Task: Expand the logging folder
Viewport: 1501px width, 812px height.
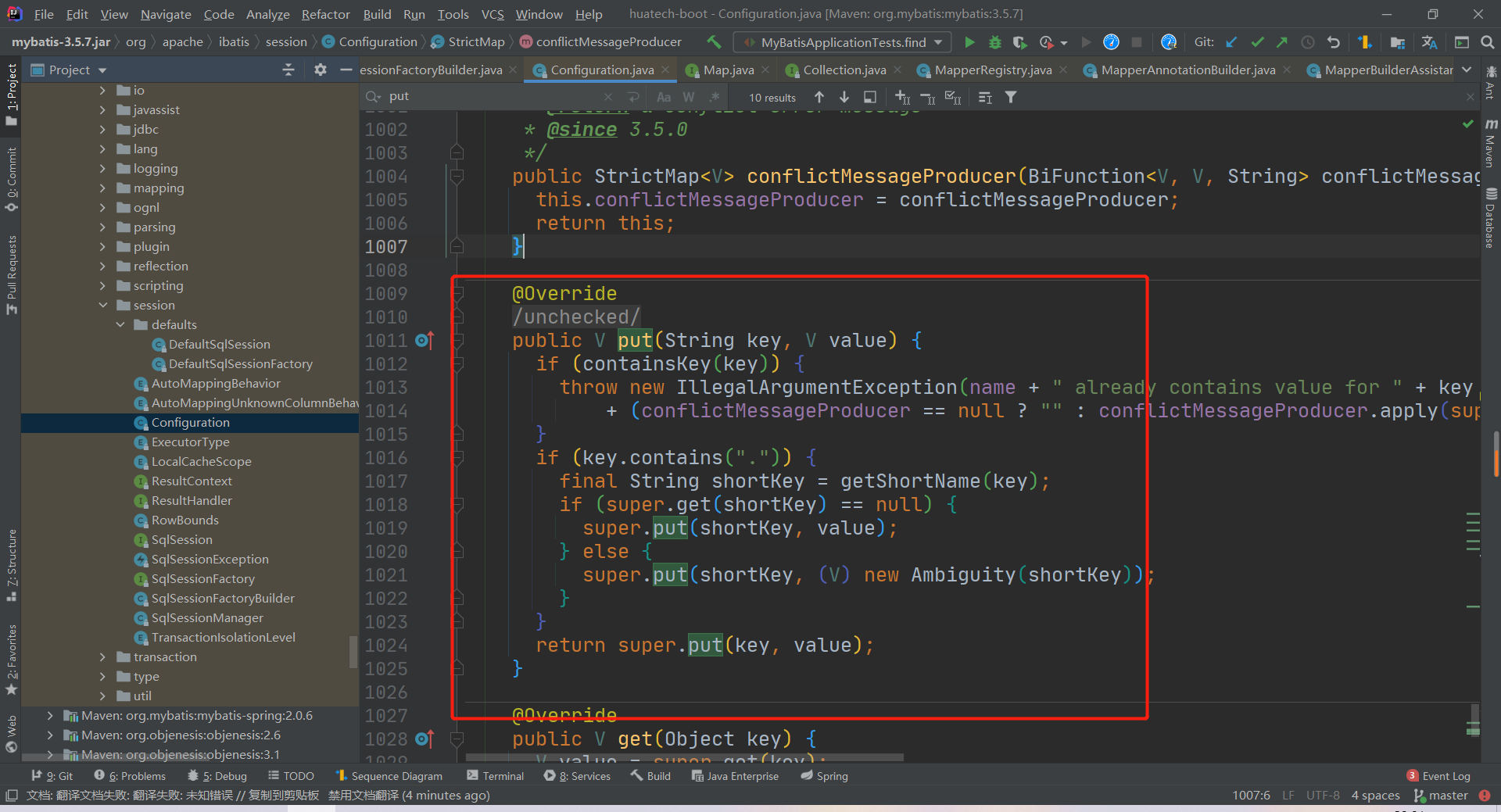Action: click(103, 168)
